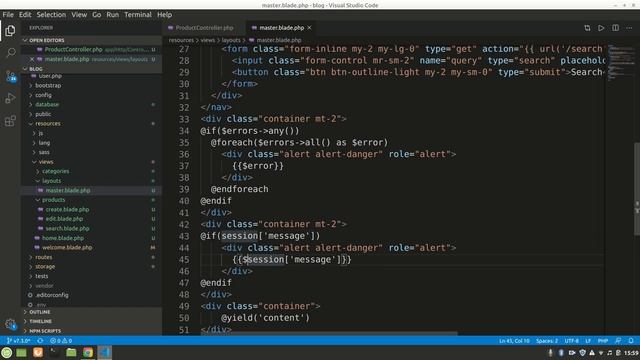Image resolution: width=640 pixels, height=360 pixels.
Task: Click the editor's vertical scrollbar thumb
Action: tap(637, 189)
